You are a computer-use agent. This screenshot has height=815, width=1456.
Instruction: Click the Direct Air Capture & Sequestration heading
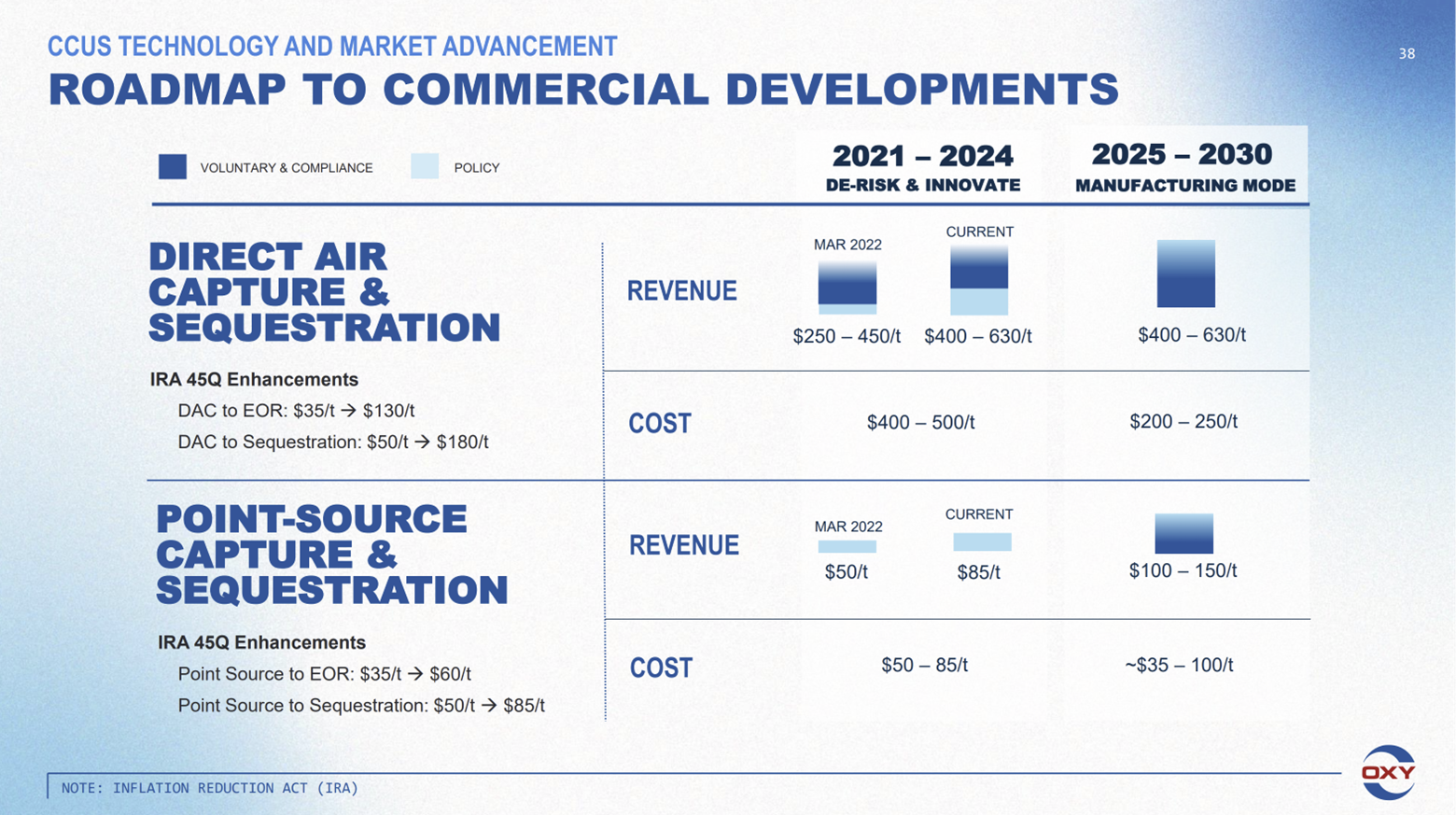tap(324, 292)
